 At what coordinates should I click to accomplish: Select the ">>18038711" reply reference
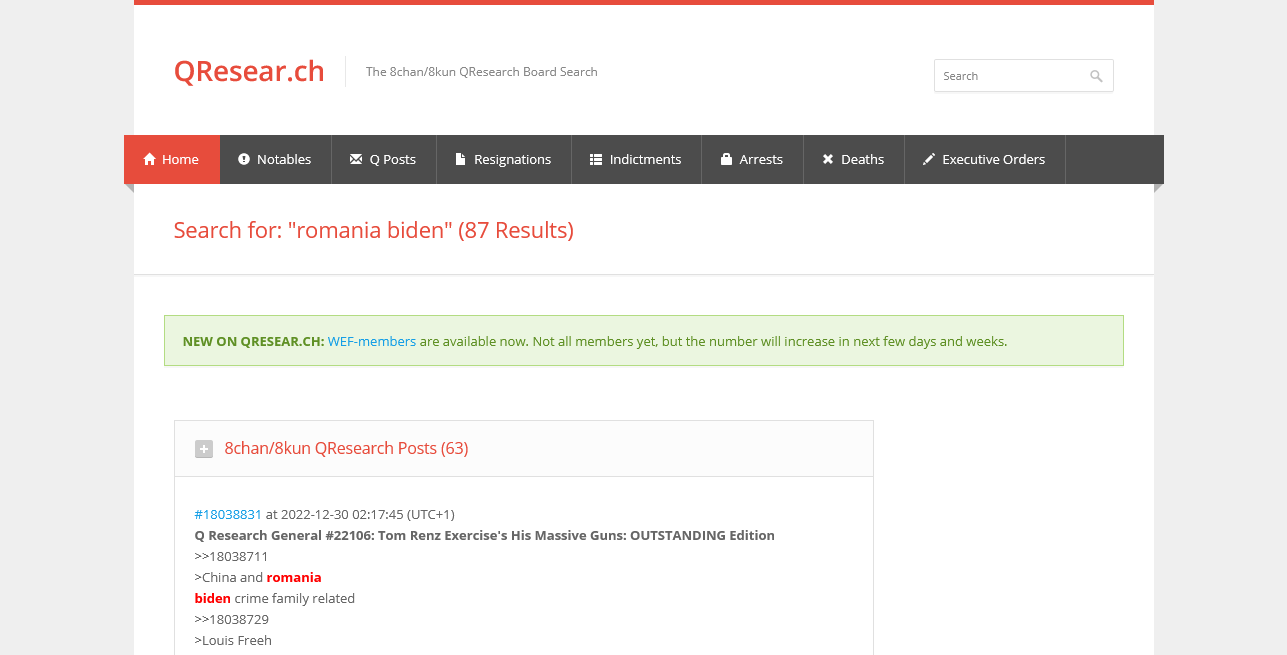click(x=231, y=556)
